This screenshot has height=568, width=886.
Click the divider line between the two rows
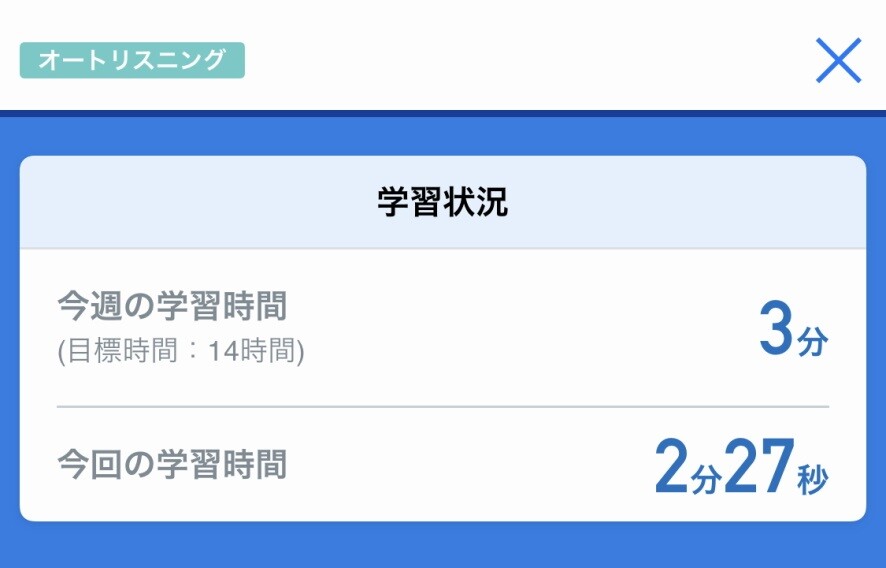[442, 407]
